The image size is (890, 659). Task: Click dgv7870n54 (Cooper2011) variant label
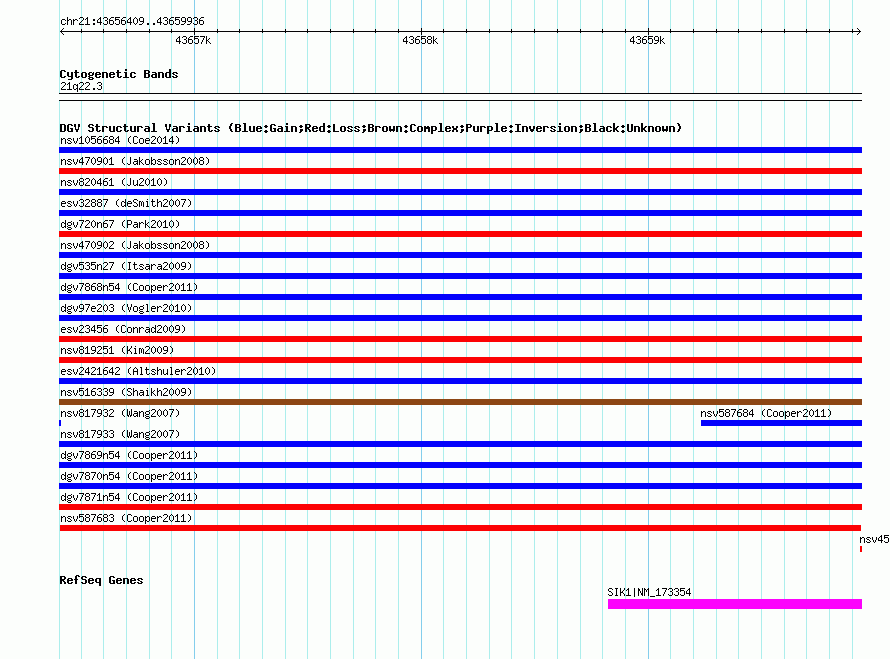click(129, 476)
